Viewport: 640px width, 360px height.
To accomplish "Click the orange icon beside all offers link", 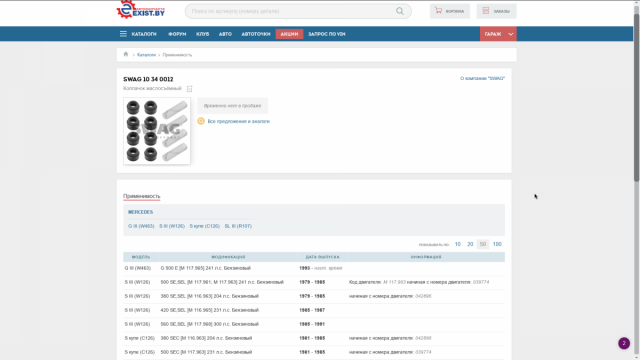I will (201, 121).
